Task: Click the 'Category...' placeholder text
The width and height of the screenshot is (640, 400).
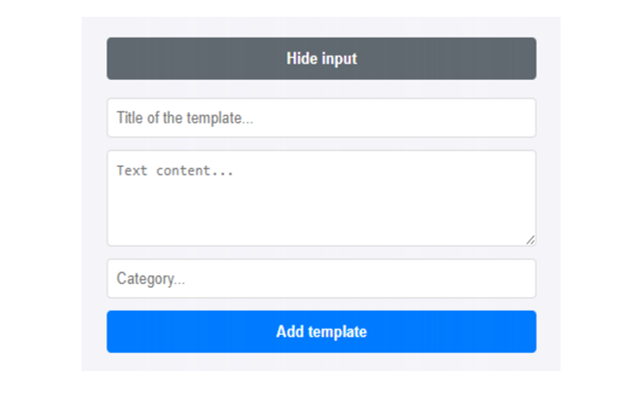Action: [151, 279]
